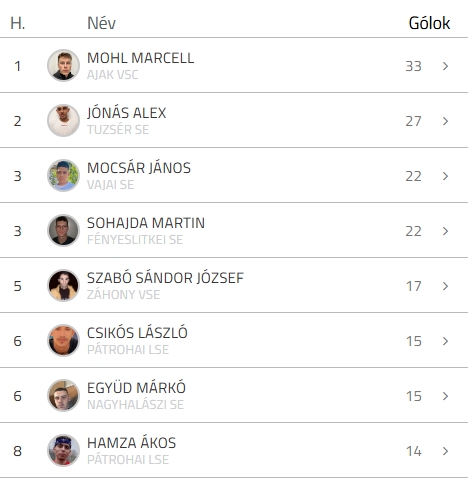The width and height of the screenshot is (468, 495).
Task: Click Szabó Sándor József's avatar
Action: click(63, 285)
